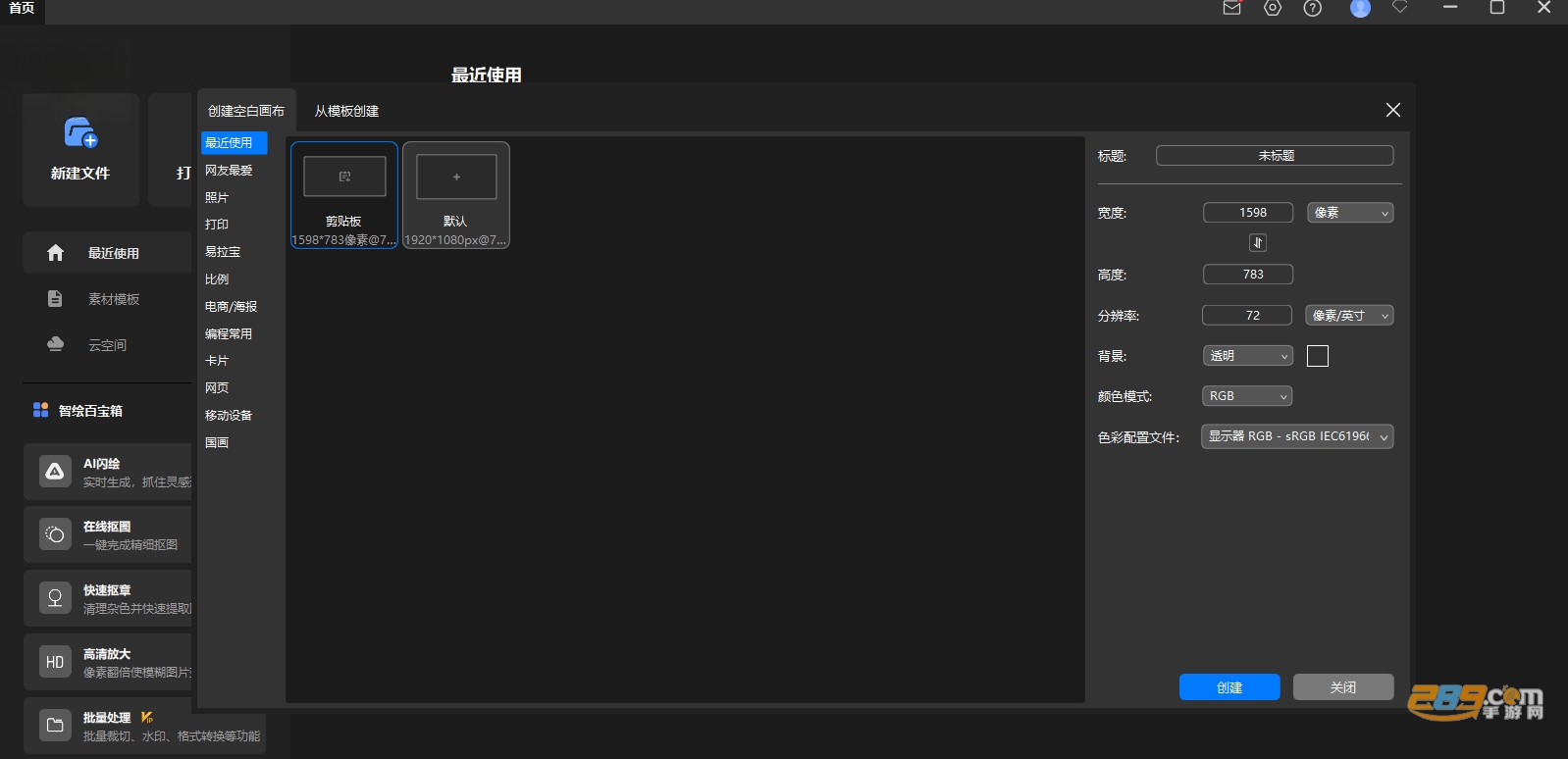Open the AI闪绘 tool icon
This screenshot has width=1568, height=759.
coord(55,472)
